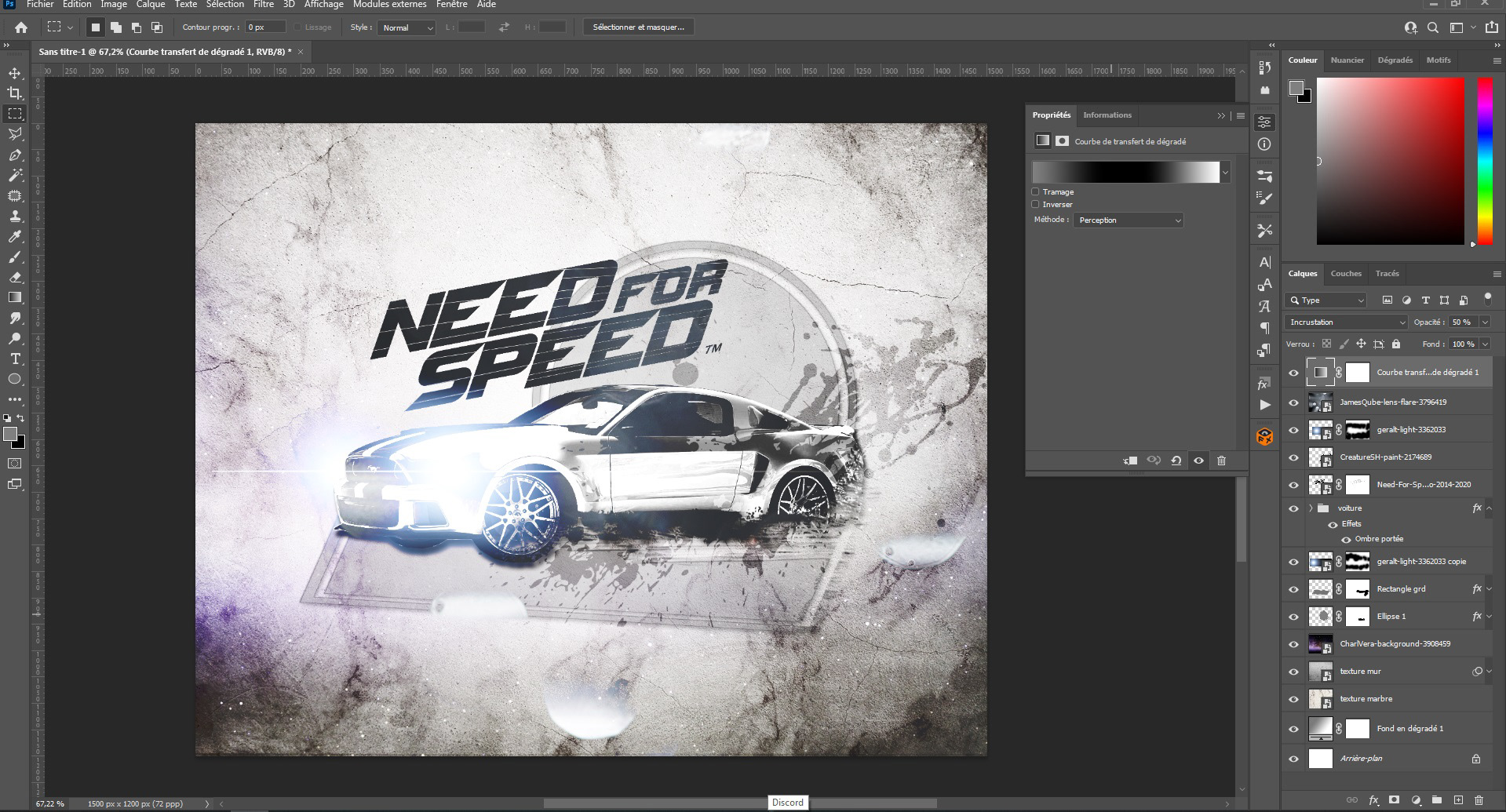Screen dimensions: 1506x812
Task: Switch to the Informations tab
Action: 1107,115
